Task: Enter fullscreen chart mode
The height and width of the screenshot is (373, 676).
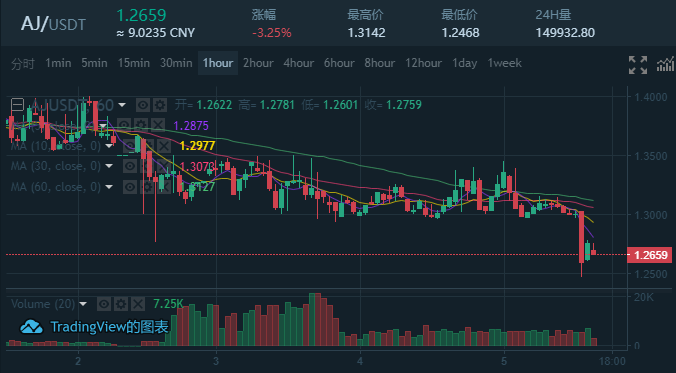Action: pos(638,65)
